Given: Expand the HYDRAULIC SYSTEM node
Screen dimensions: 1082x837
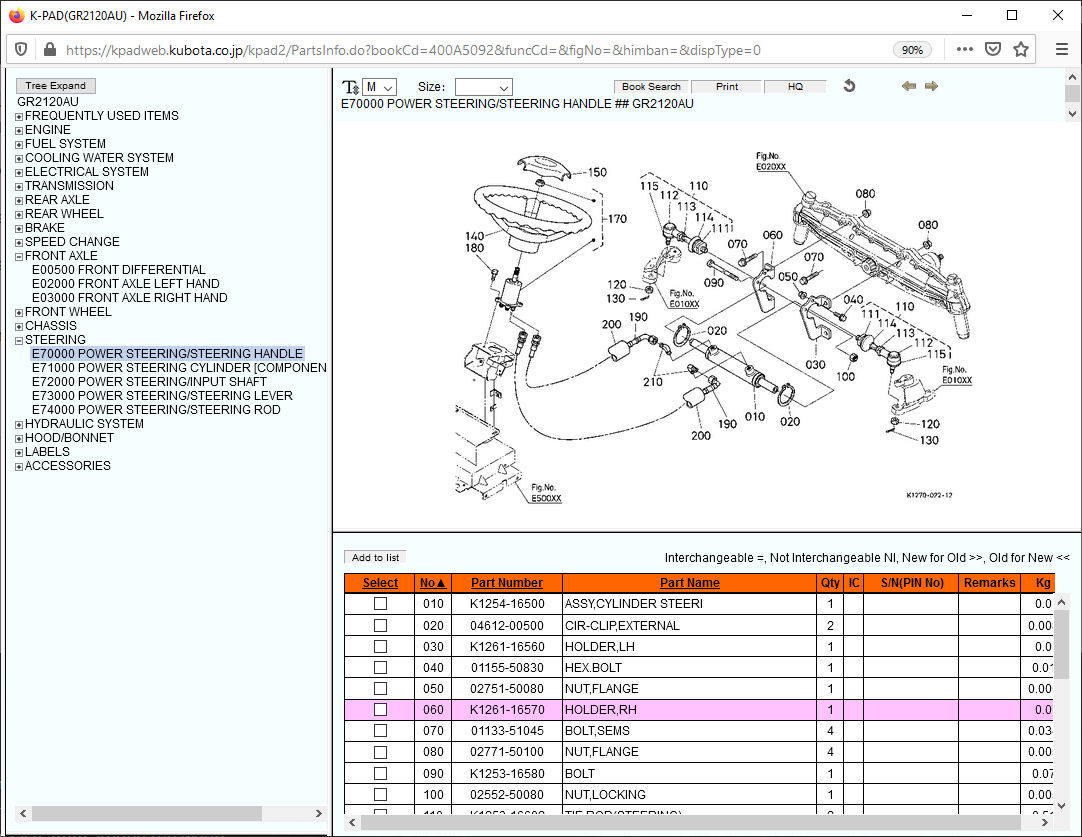Looking at the screenshot, I should tap(19, 424).
